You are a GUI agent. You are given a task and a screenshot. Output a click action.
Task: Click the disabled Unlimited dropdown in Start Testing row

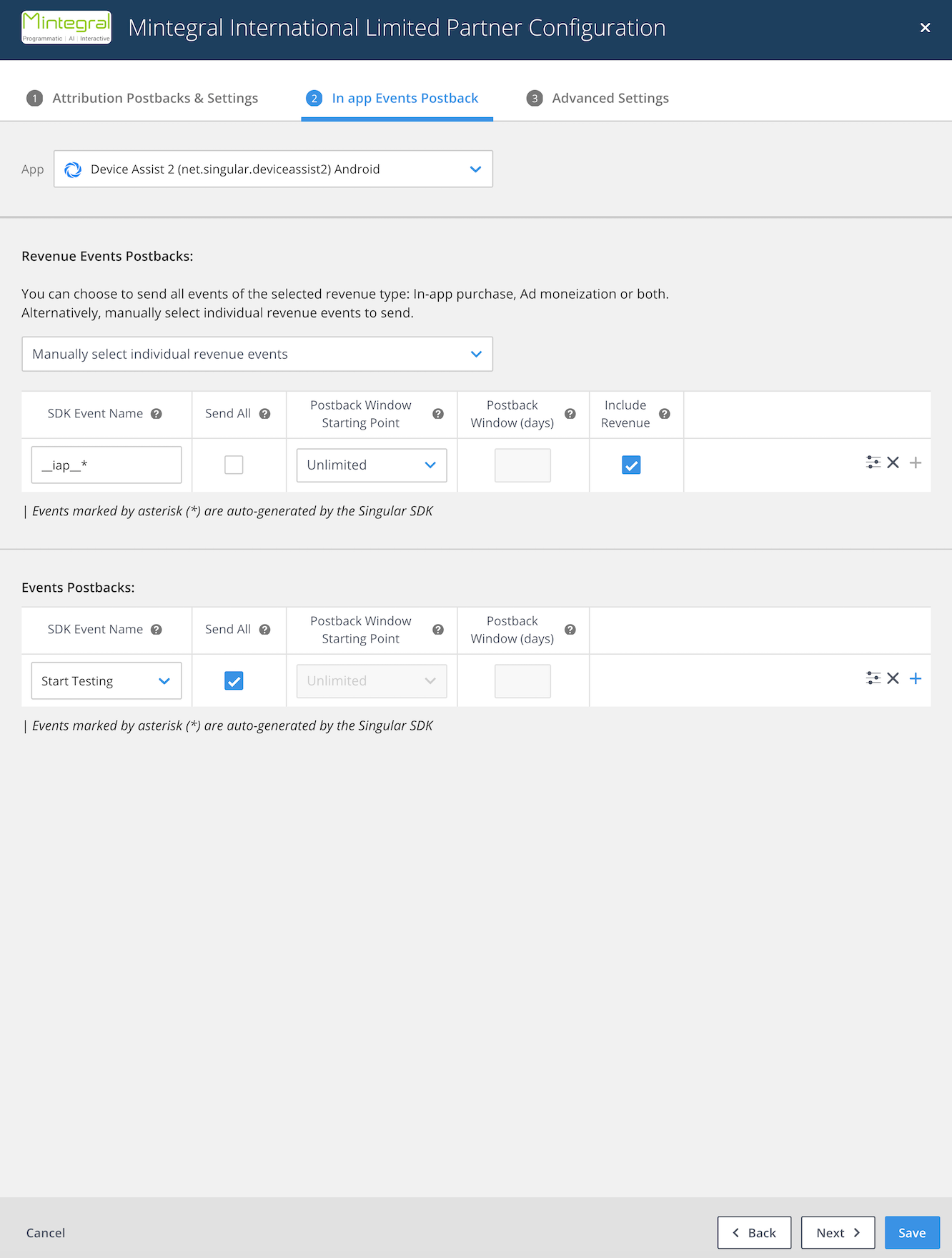point(372,680)
